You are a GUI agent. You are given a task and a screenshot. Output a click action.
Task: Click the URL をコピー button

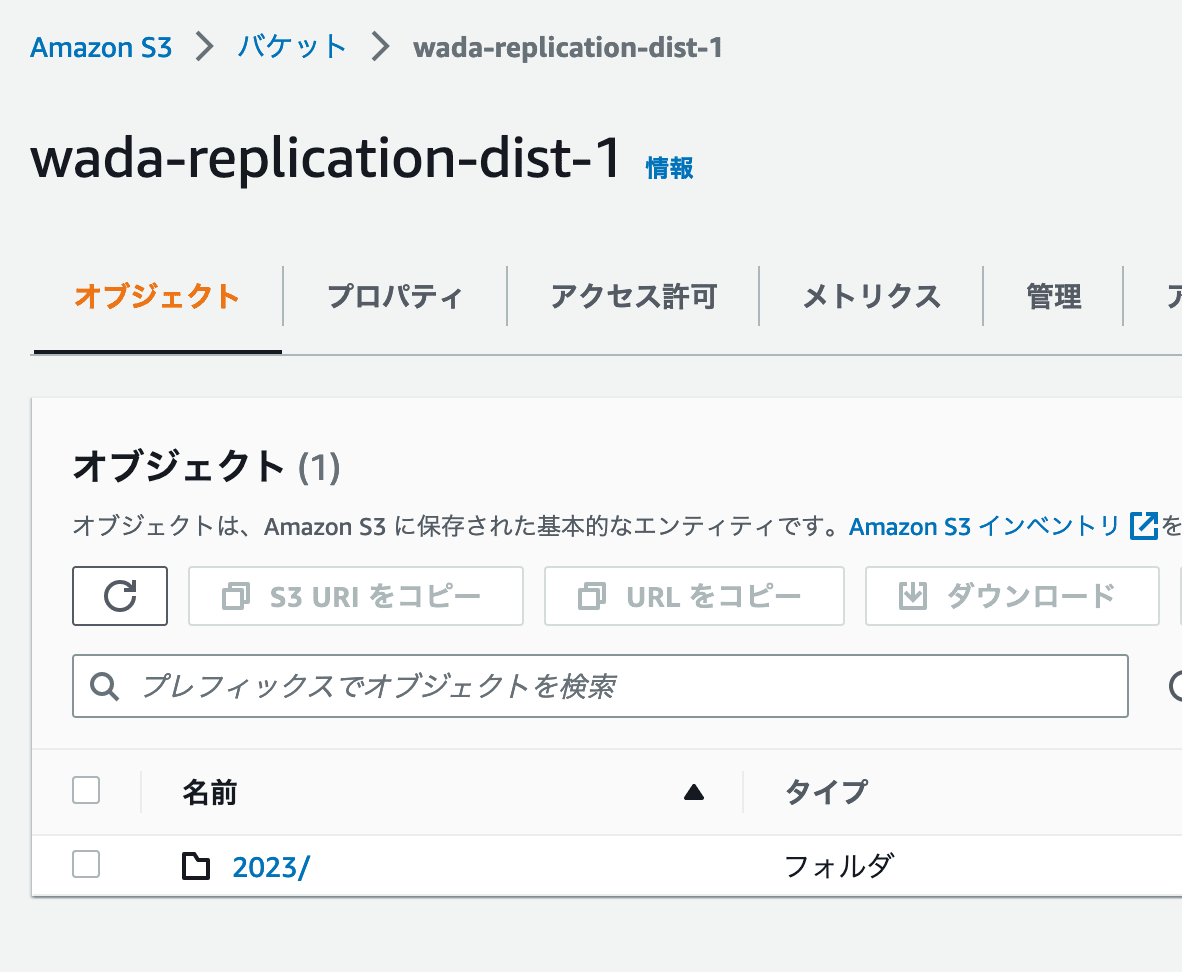pos(694,596)
